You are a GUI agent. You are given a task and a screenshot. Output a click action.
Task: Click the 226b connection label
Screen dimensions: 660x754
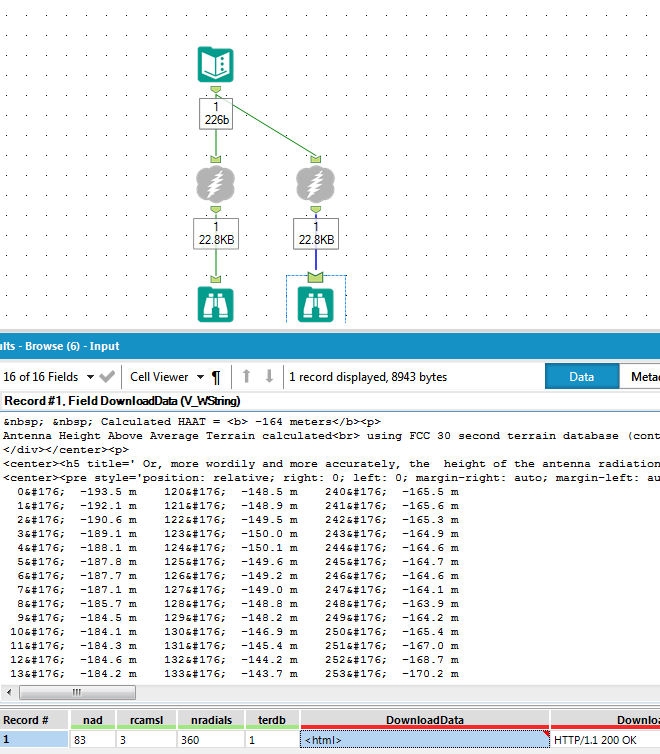point(216,114)
